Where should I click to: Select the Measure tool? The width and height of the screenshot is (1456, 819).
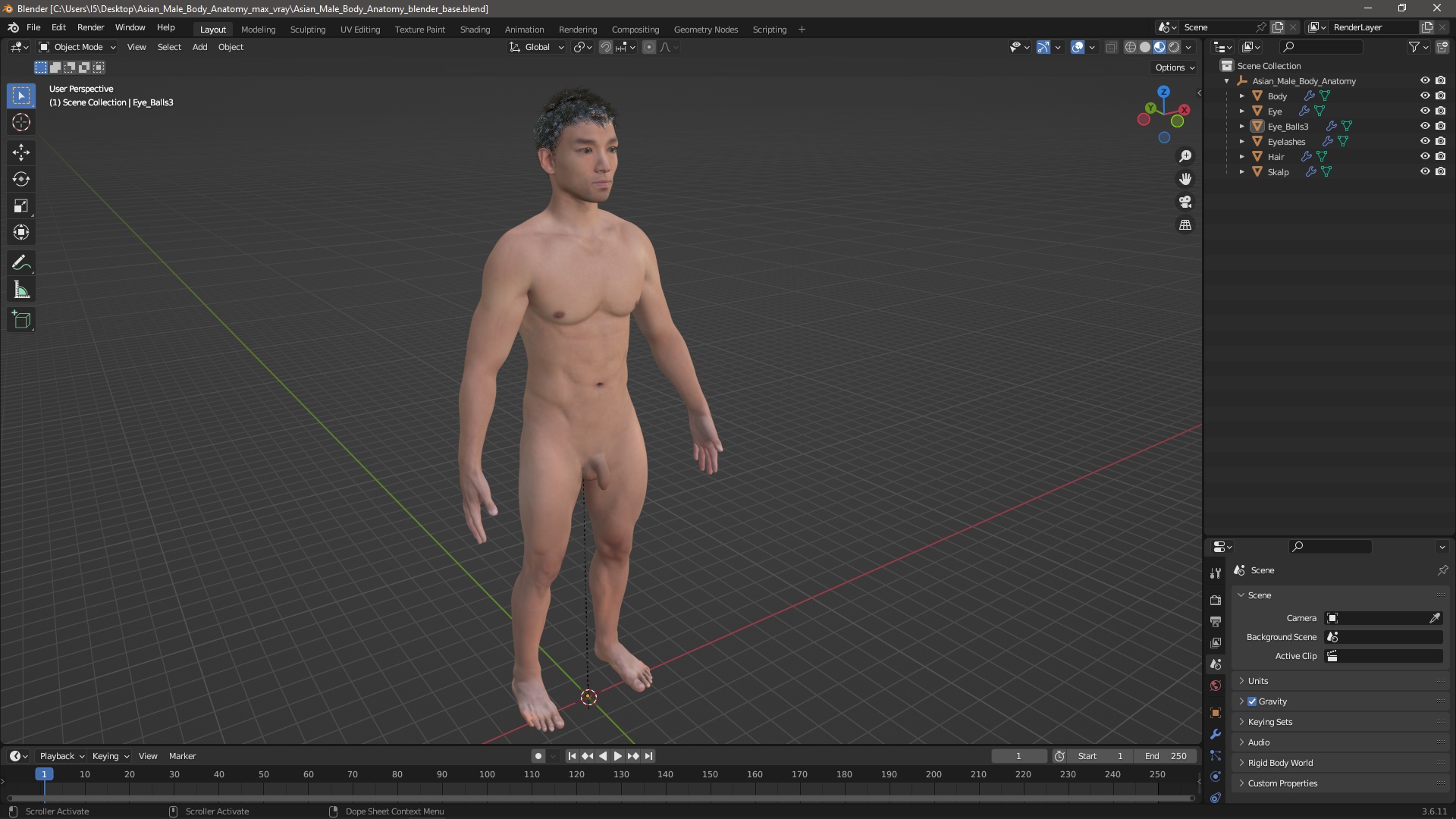[21, 290]
